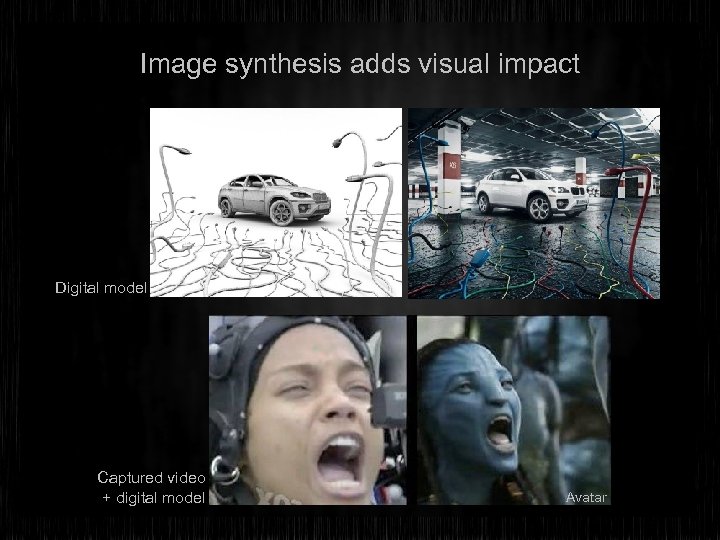Select the blue Avatar character image
Image resolution: width=720 pixels, height=540 pixels.
tap(514, 410)
